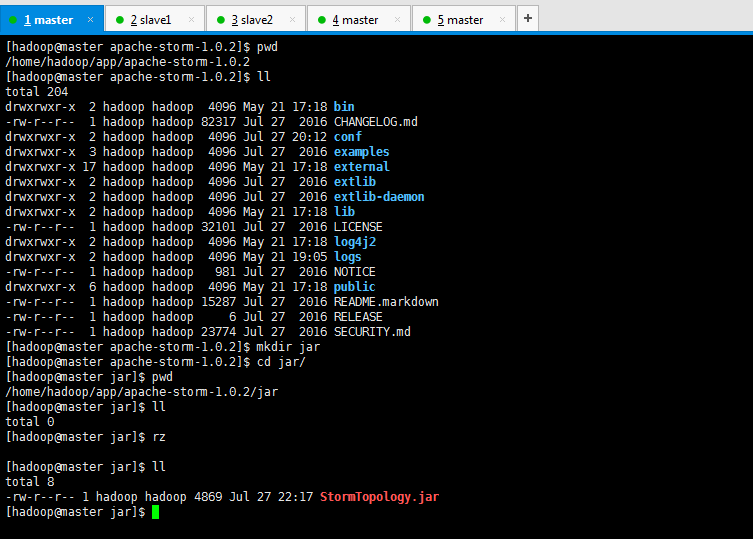Click the red 'StormTopology.jar' file name
This screenshot has width=753, height=539.
[379, 497]
